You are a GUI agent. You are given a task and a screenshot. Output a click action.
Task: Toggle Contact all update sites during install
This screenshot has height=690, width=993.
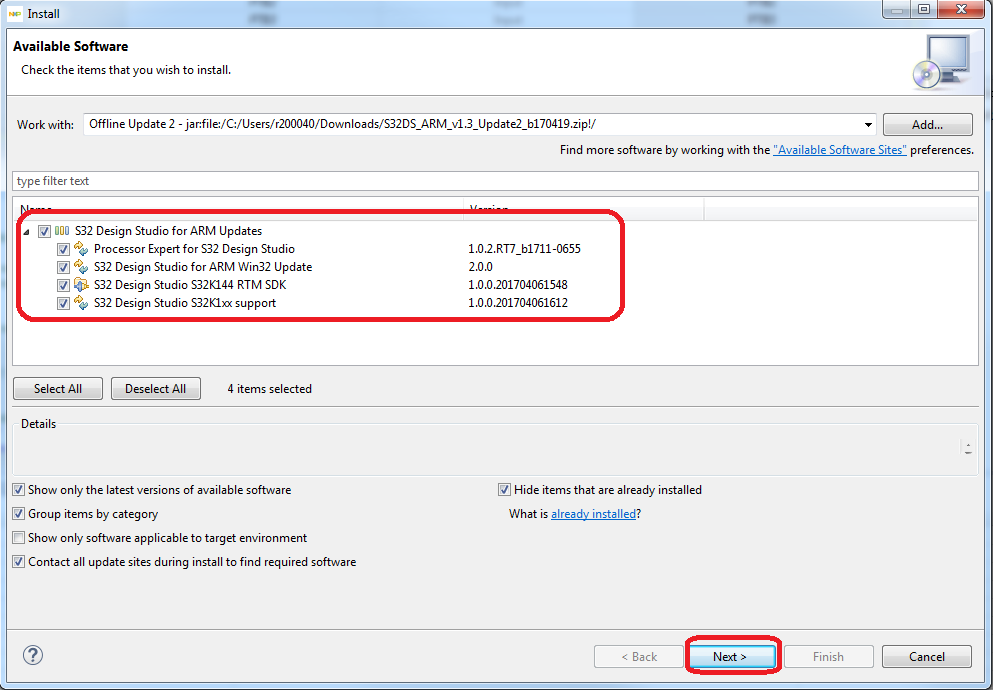tap(19, 562)
